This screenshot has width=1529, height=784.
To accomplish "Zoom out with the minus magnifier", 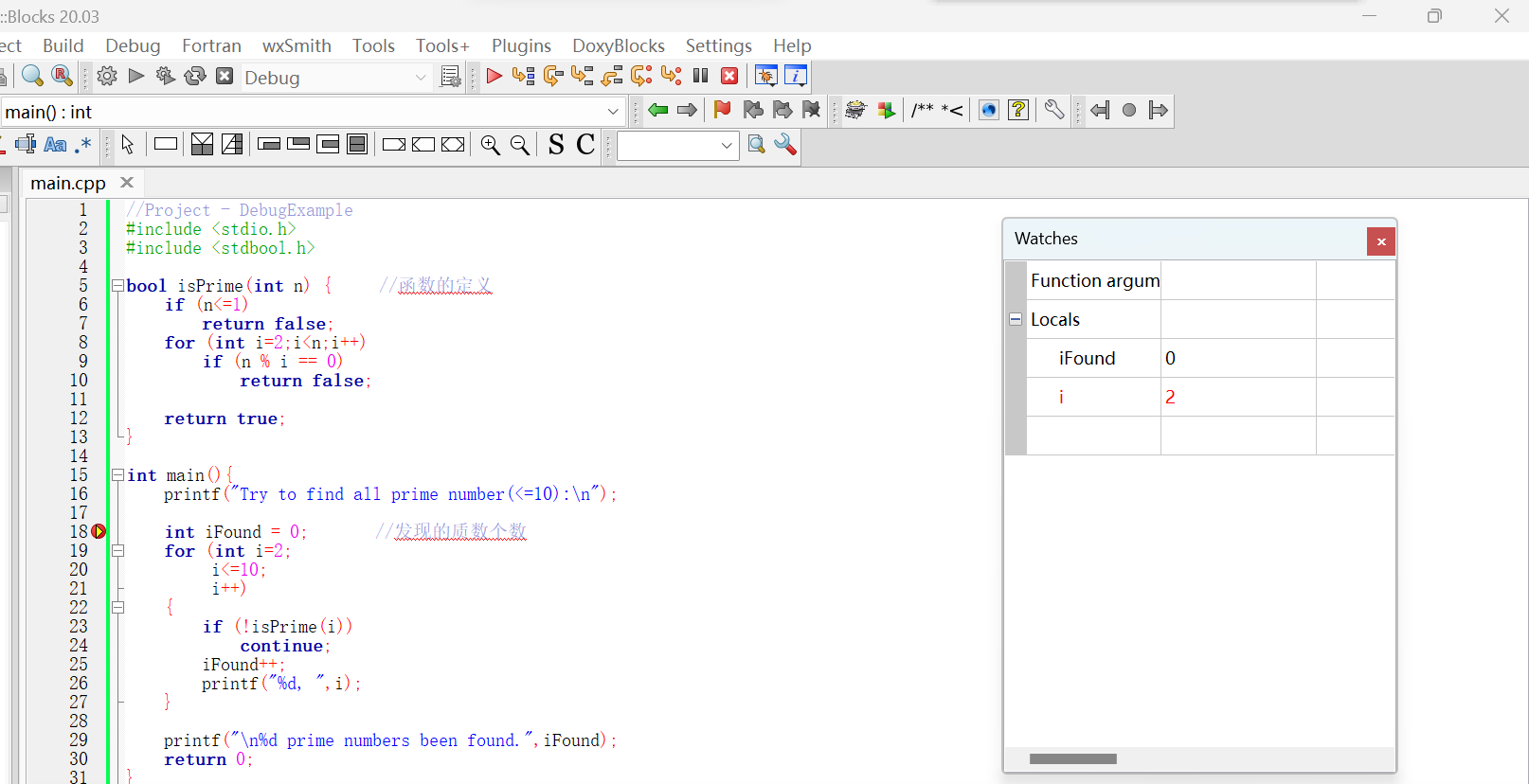I will (x=519, y=144).
